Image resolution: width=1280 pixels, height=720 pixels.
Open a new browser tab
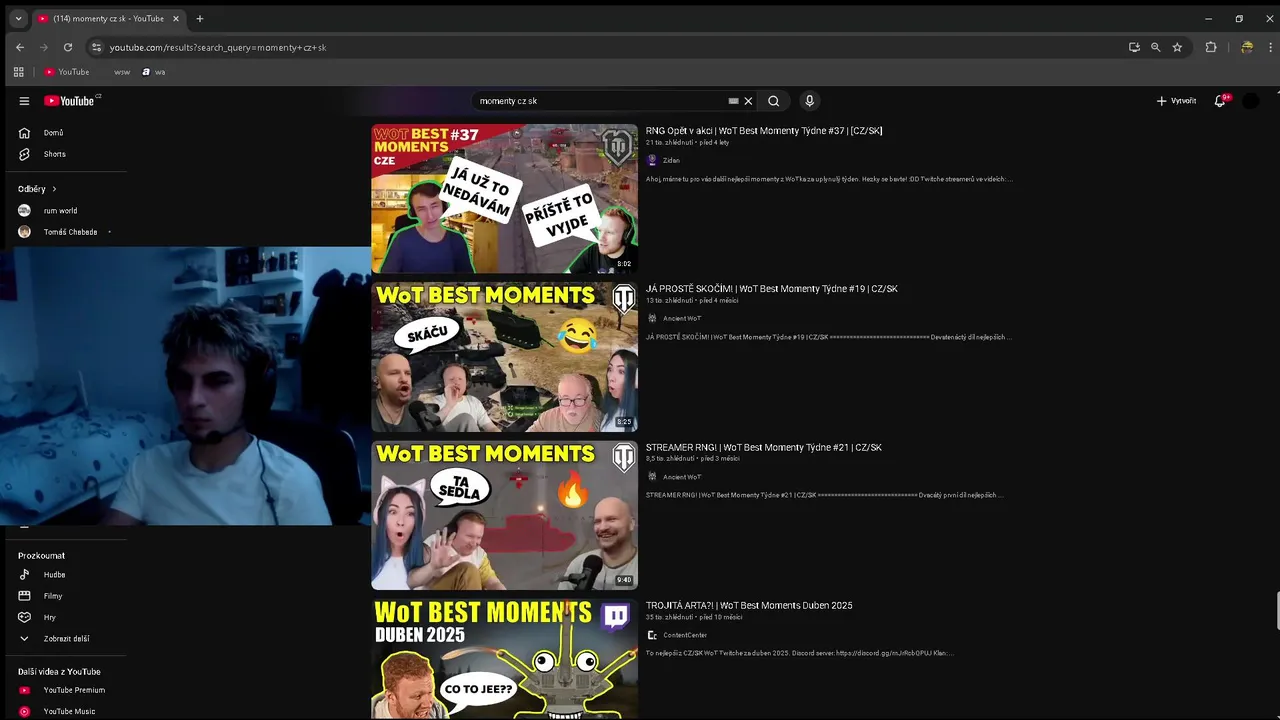coord(200,18)
